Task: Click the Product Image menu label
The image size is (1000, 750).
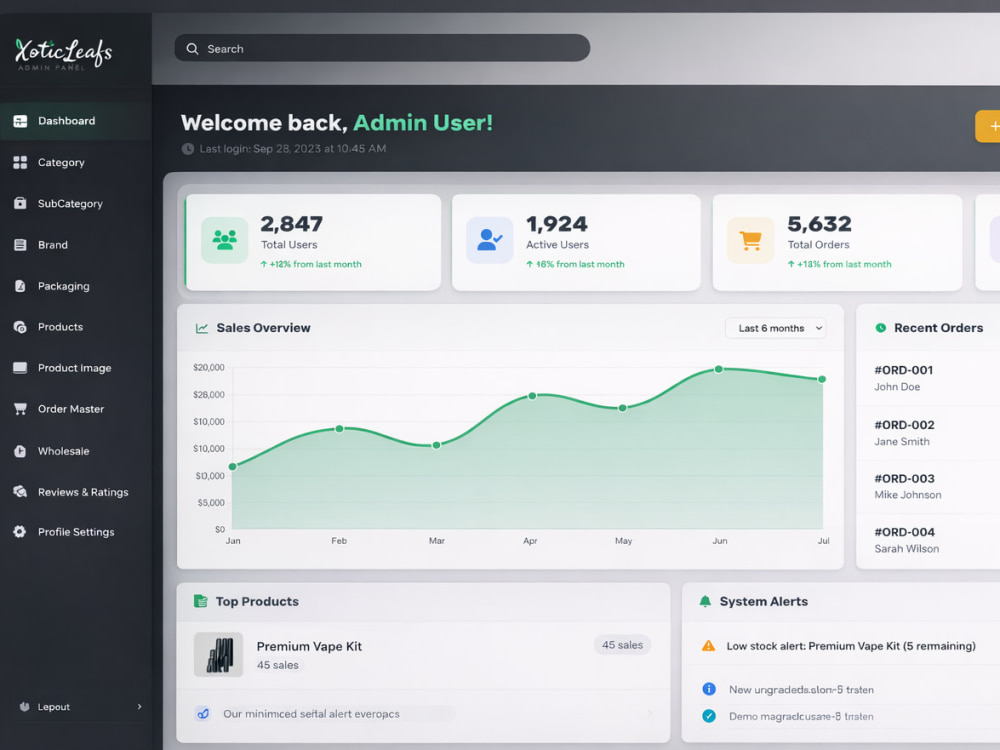Action: point(75,368)
